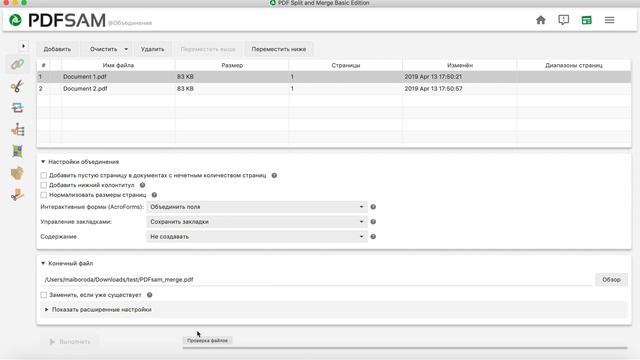Click the page ranges cell for Document 2.pdf
The height and width of the screenshot is (360, 640).
[574, 89]
